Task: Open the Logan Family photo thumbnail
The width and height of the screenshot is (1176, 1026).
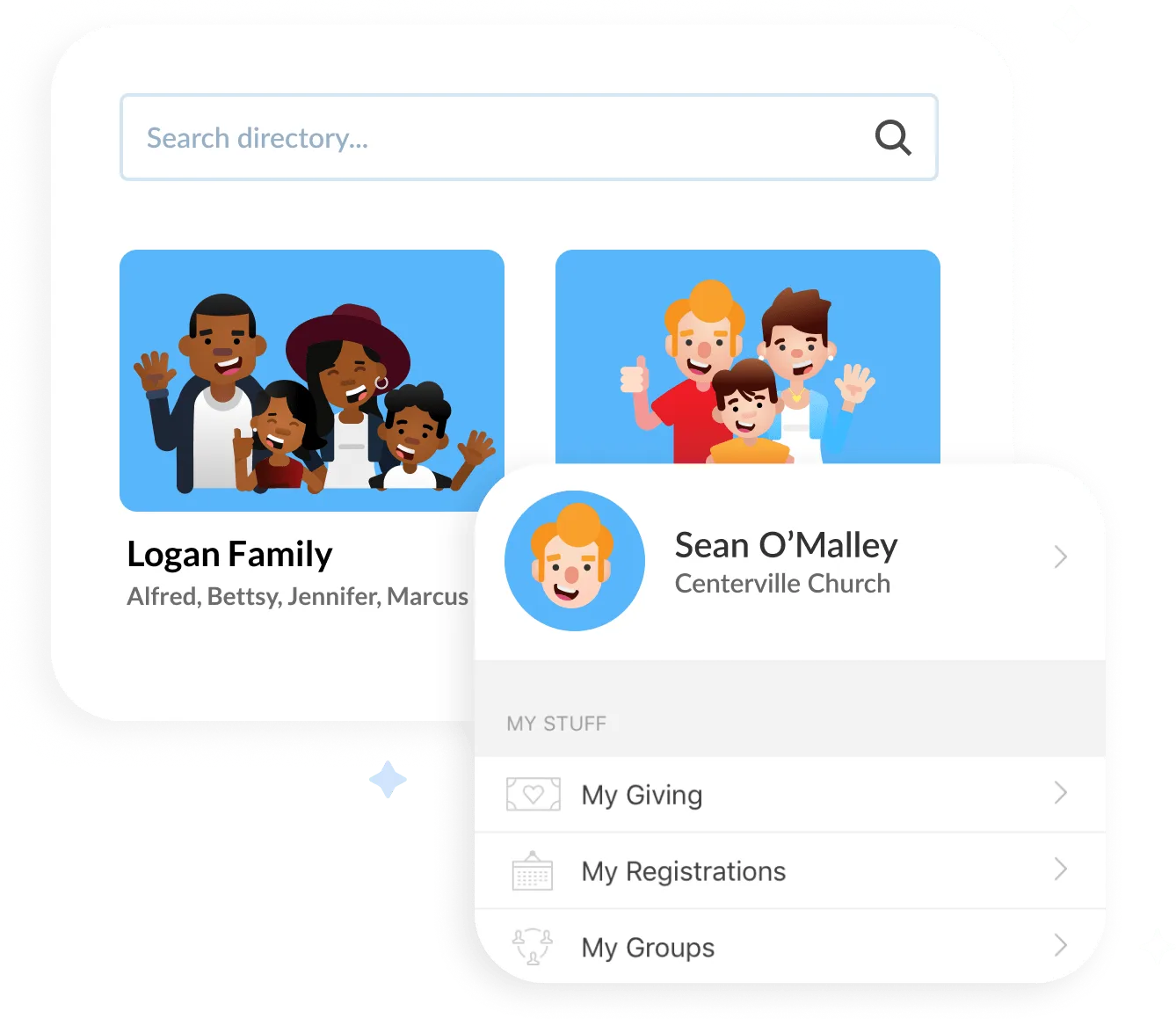Action: coord(312,381)
